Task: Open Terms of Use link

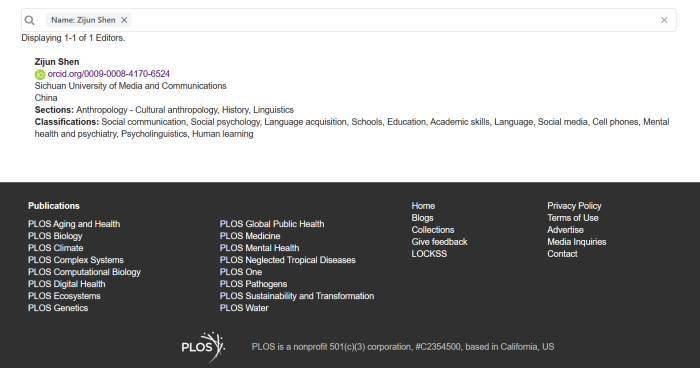Action: (573, 218)
